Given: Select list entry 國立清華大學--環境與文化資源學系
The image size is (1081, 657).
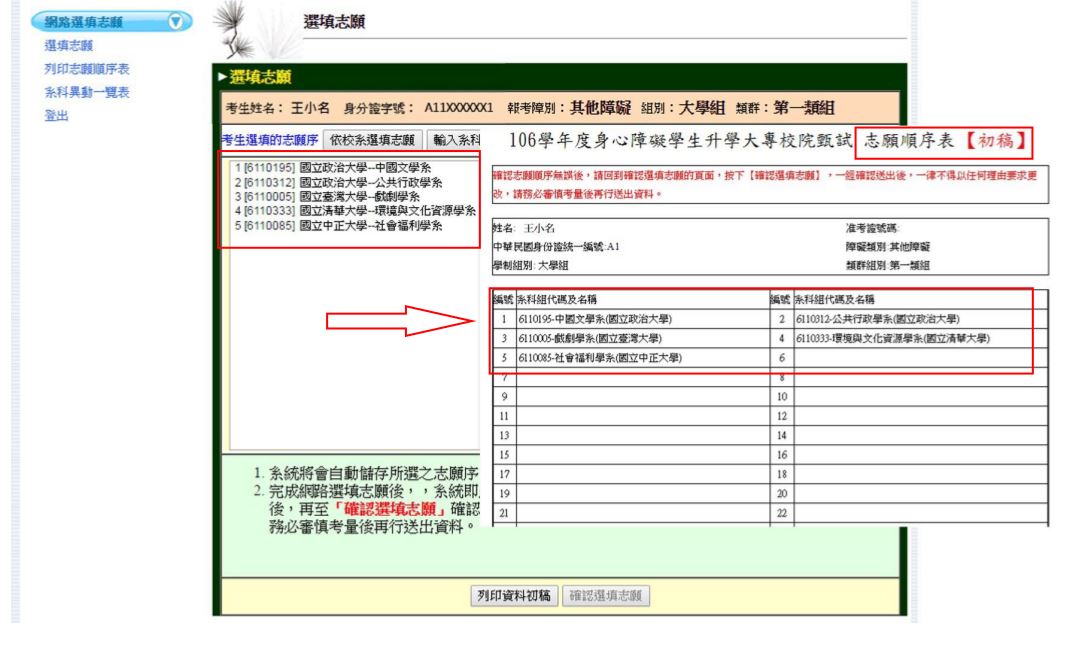Looking at the screenshot, I should [355, 211].
